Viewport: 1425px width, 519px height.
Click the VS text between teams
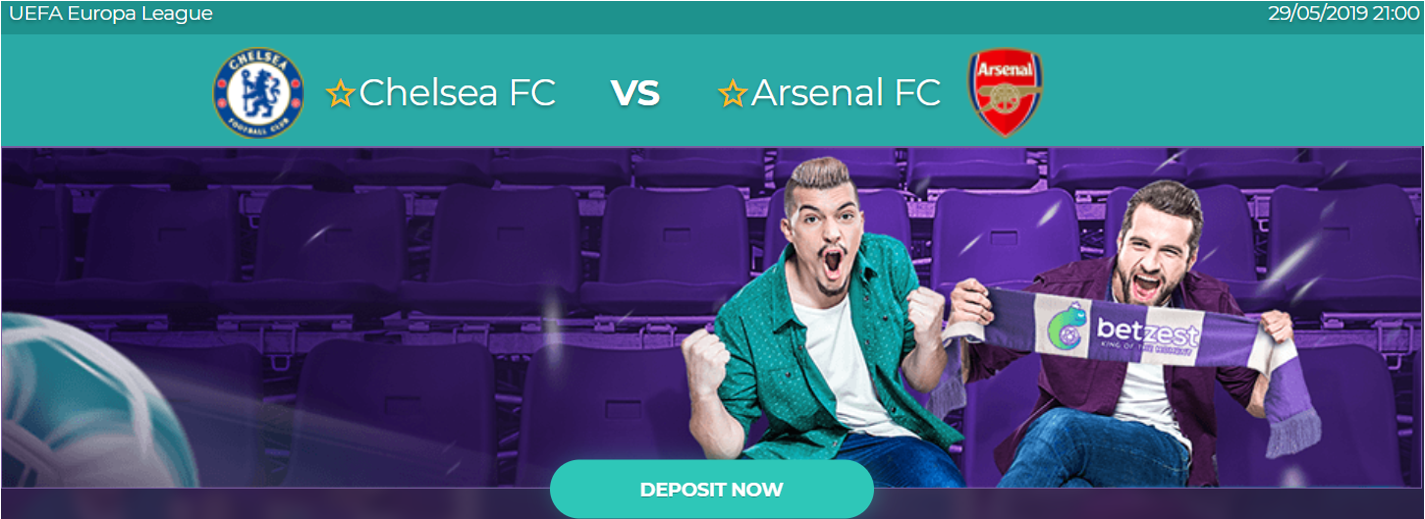(x=636, y=94)
